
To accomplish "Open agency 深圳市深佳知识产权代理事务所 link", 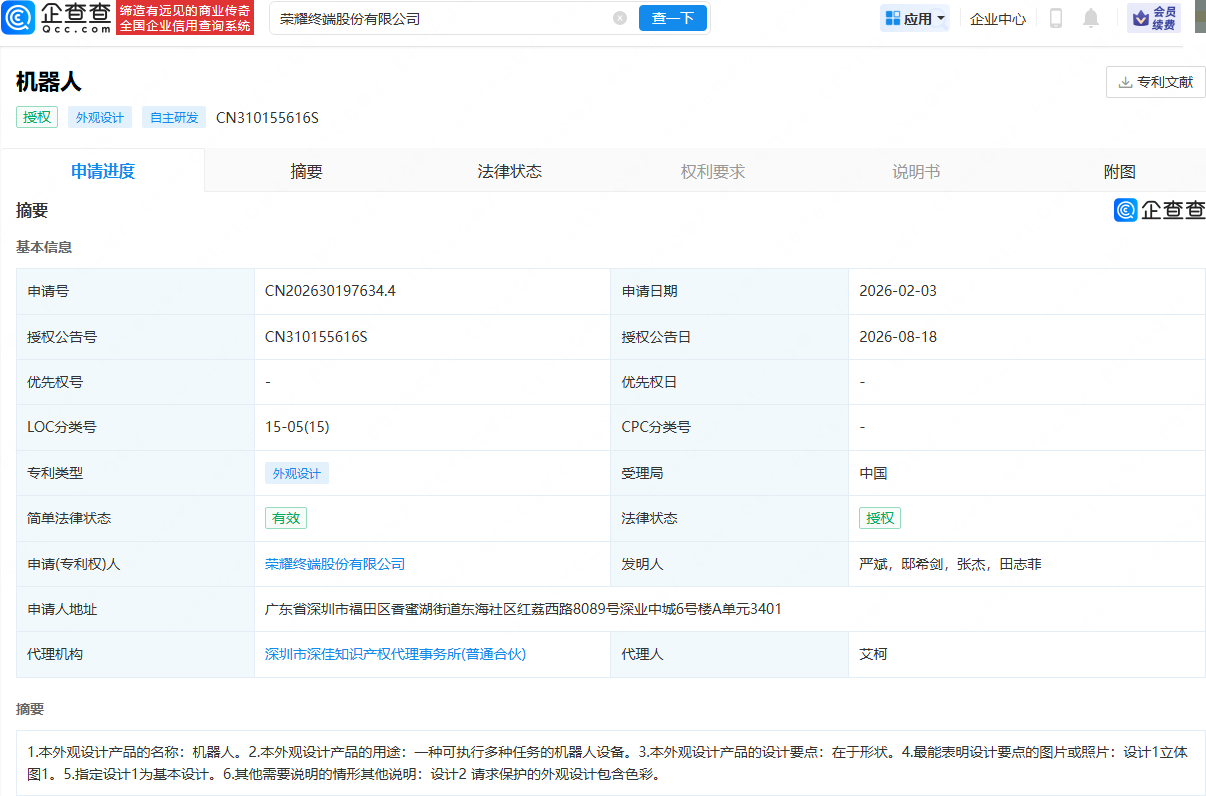I will pyautogui.click(x=395, y=654).
